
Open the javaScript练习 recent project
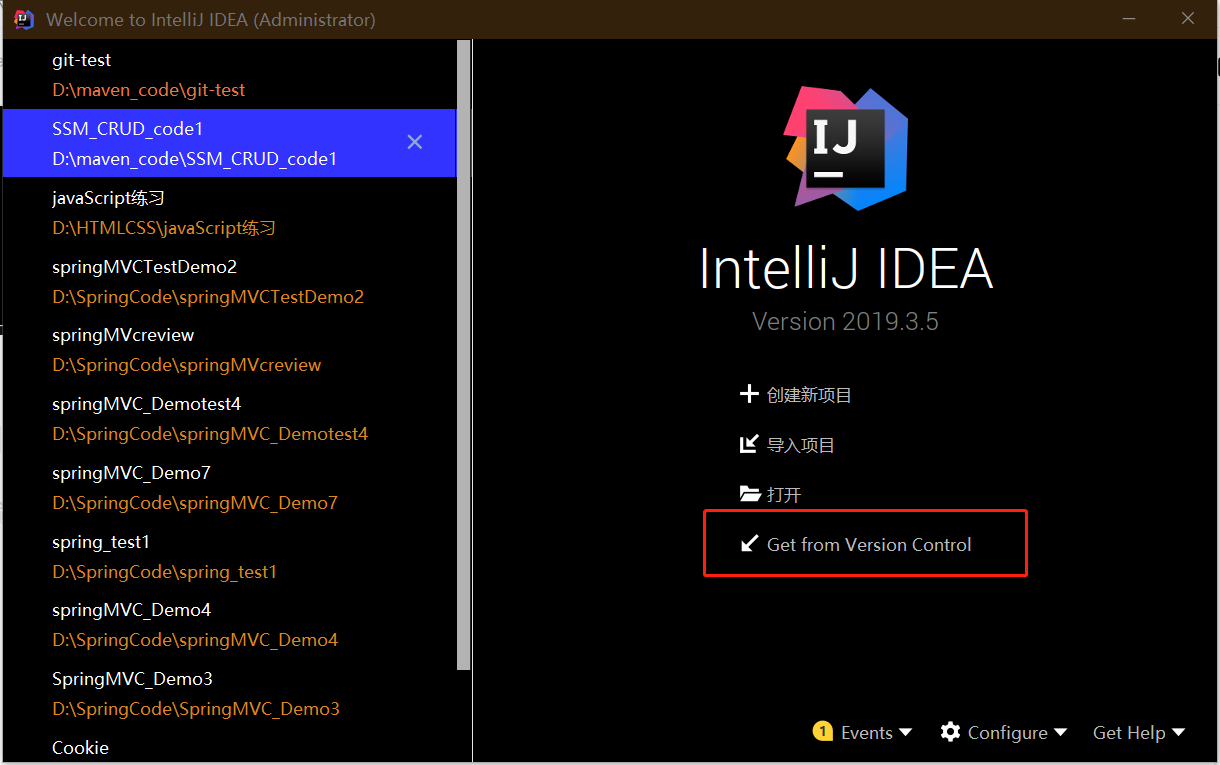229,212
